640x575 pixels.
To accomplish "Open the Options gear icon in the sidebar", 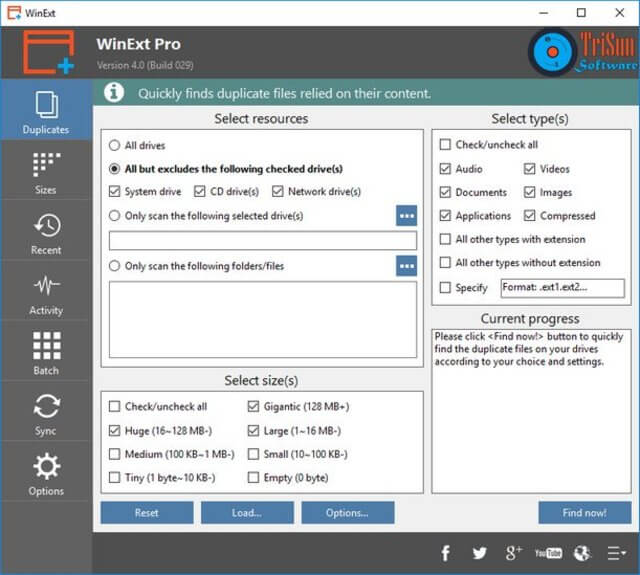I will [47, 466].
